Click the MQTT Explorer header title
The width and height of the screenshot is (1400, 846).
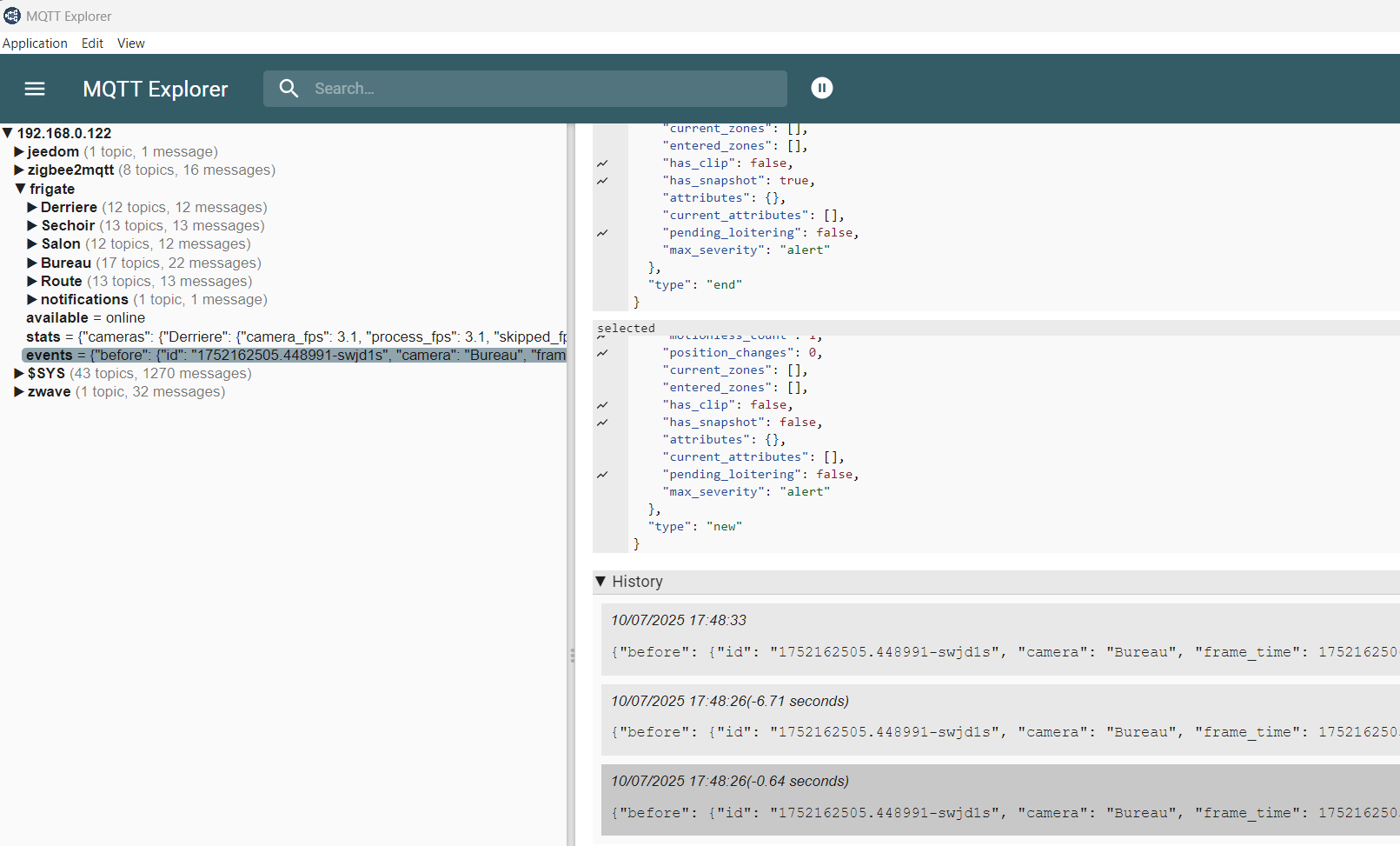(x=156, y=89)
